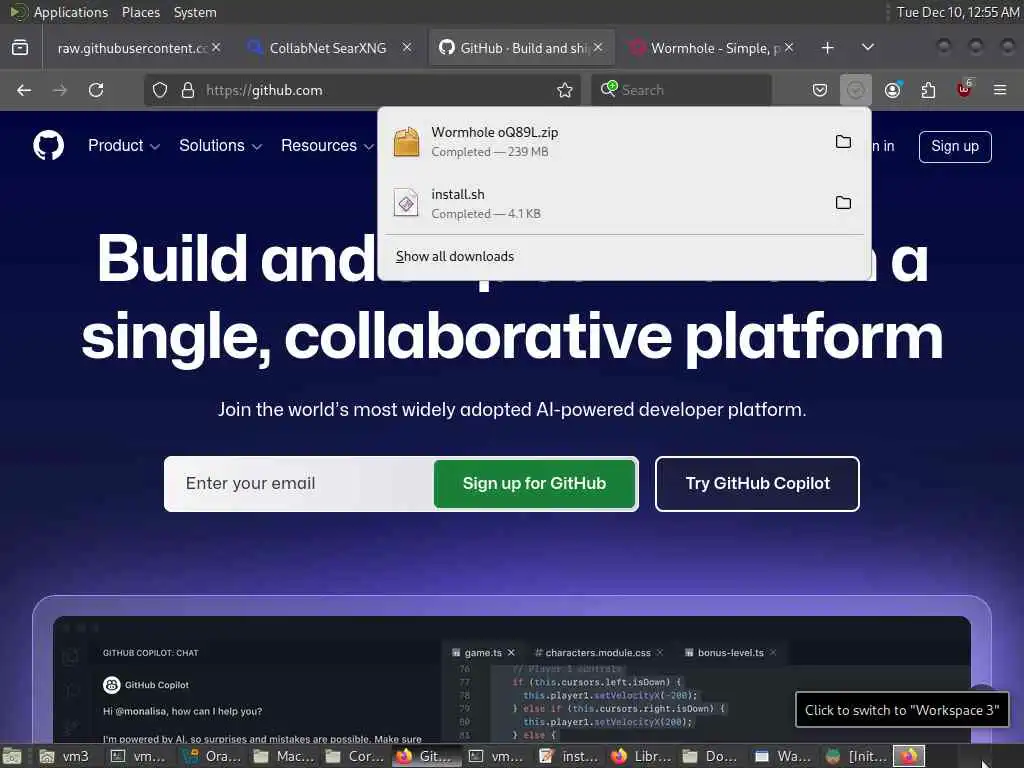Switch to the raw.githubusercontent.com tab
Image resolution: width=1024 pixels, height=768 pixels.
point(131,48)
